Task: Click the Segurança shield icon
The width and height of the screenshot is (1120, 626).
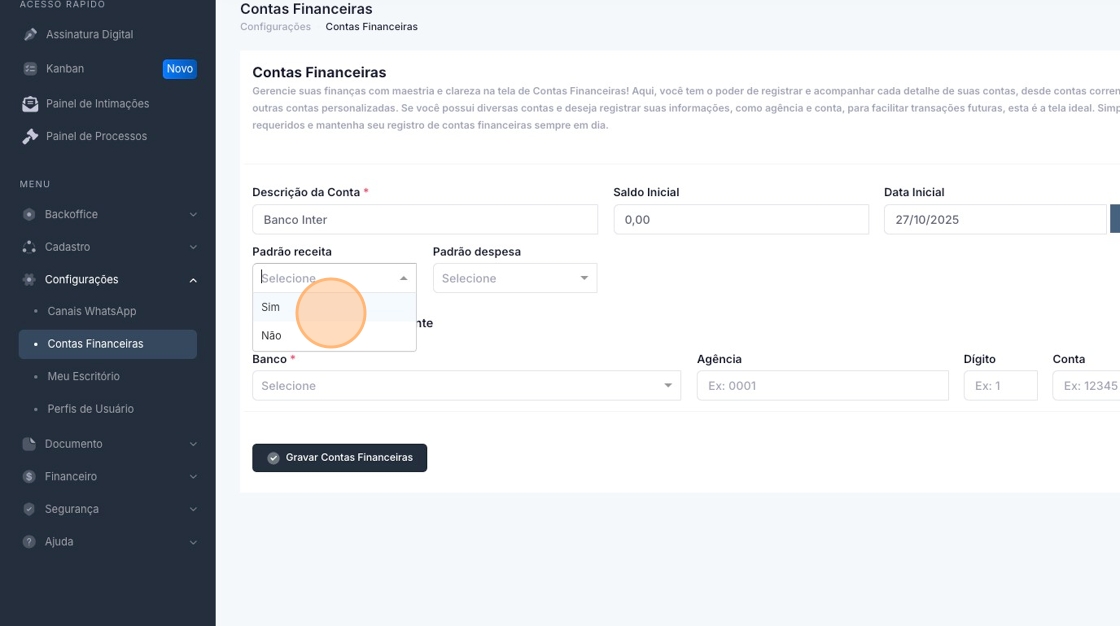Action: pos(29,509)
